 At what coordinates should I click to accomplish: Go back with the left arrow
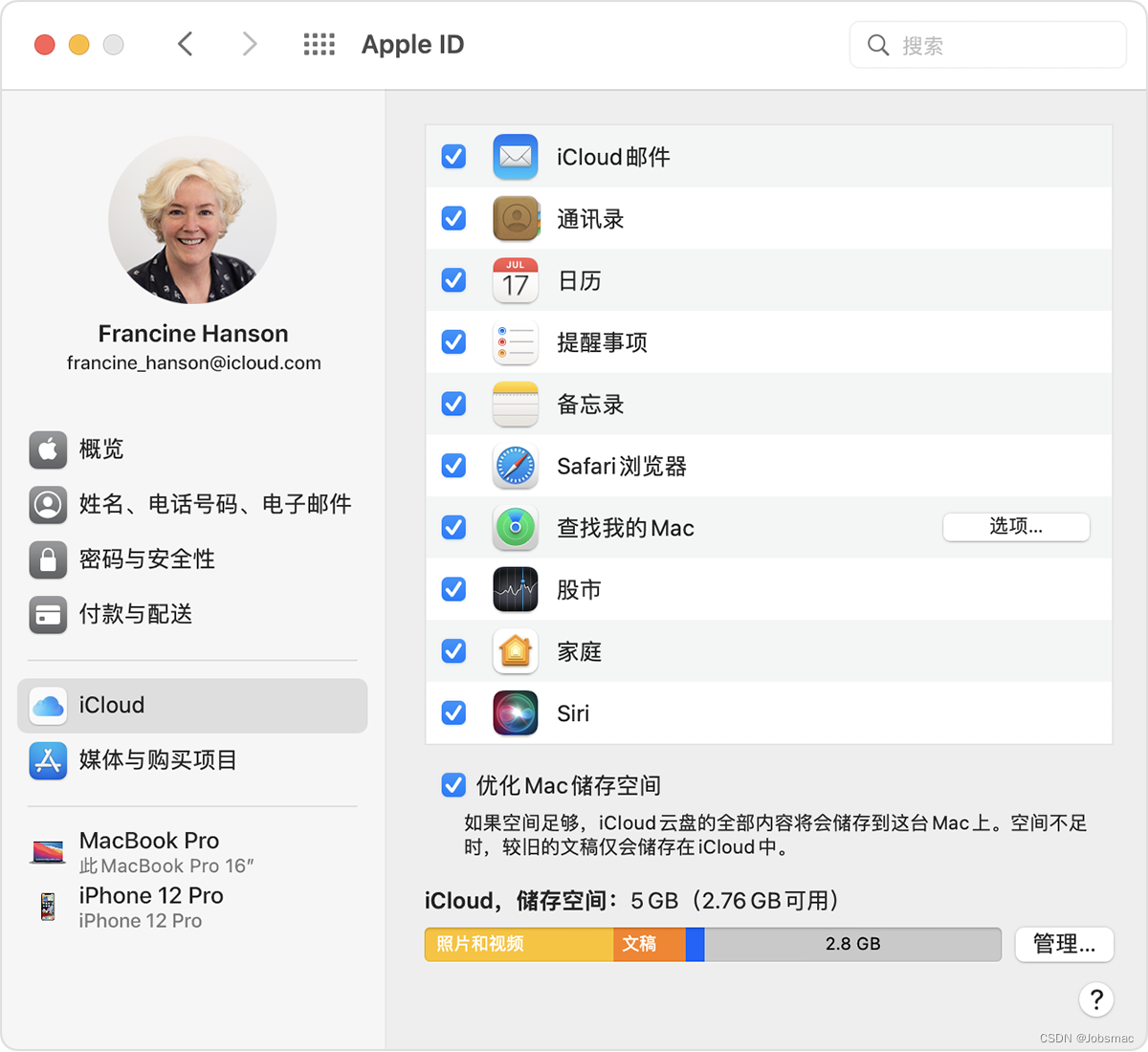pos(186,44)
